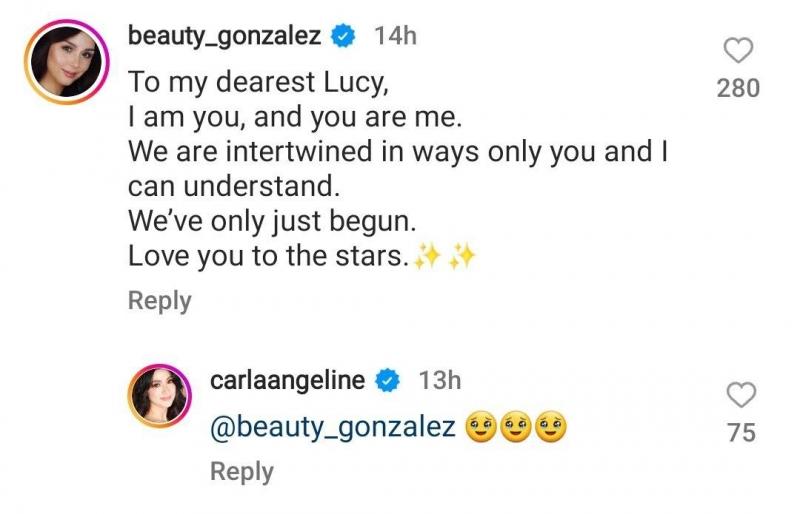Image resolution: width=800 pixels, height=514 pixels.
Task: Click the smiling emojis in carlaangeline's reply
Action: coord(517,428)
